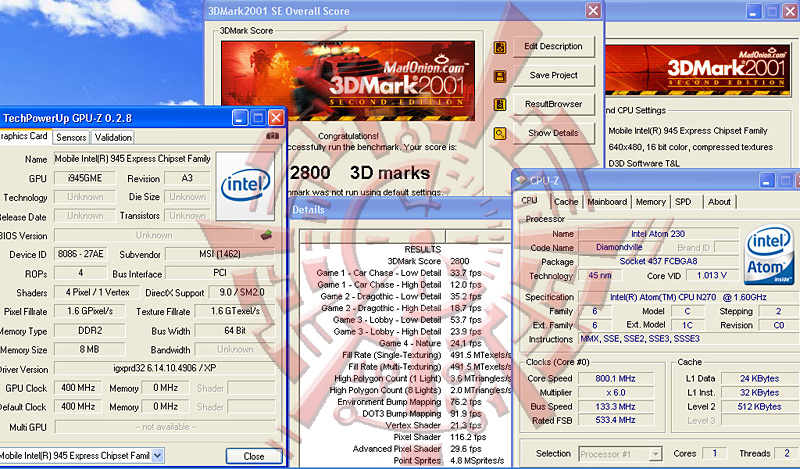Click the GPU-Z BIOS save chip icon
The height and width of the screenshot is (469, 800).
(x=266, y=235)
